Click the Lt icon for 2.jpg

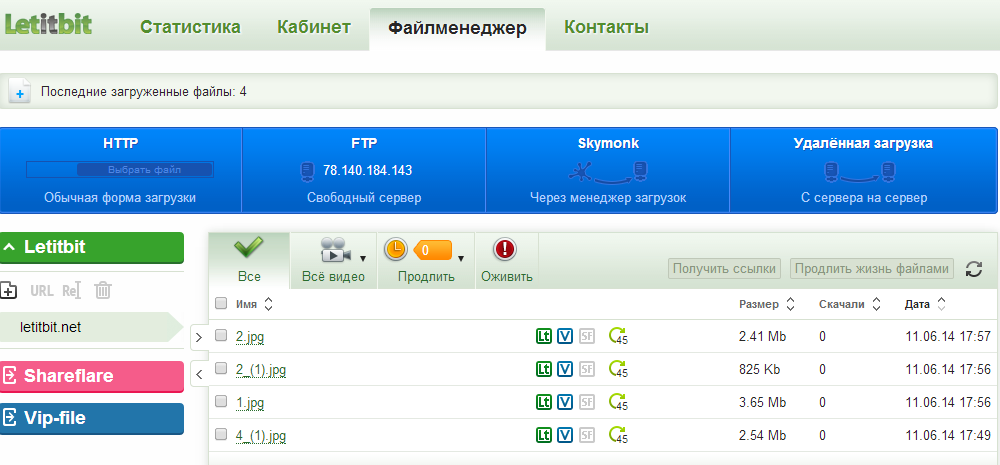544,337
